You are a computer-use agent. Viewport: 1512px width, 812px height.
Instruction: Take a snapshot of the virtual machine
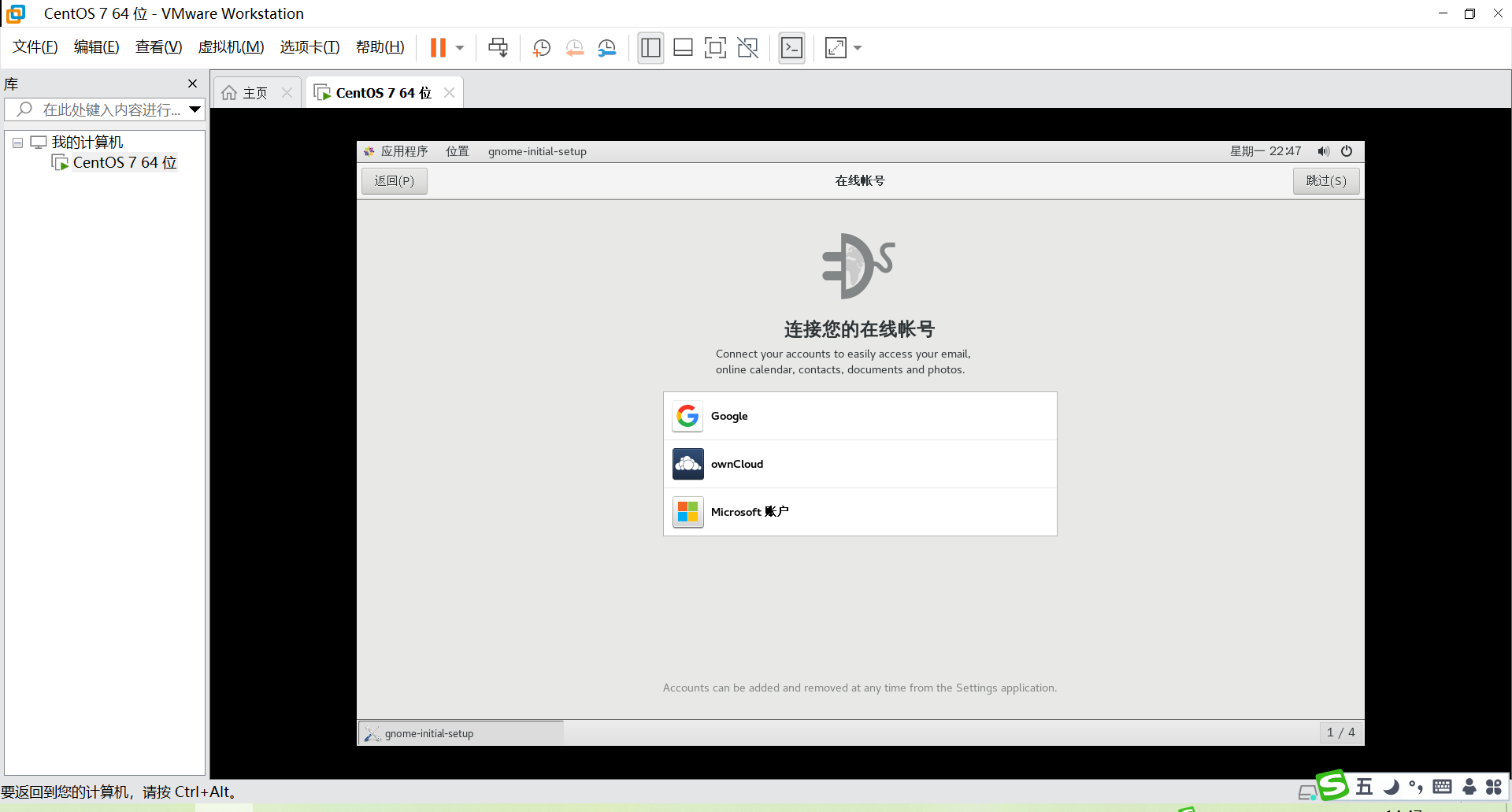pos(542,48)
